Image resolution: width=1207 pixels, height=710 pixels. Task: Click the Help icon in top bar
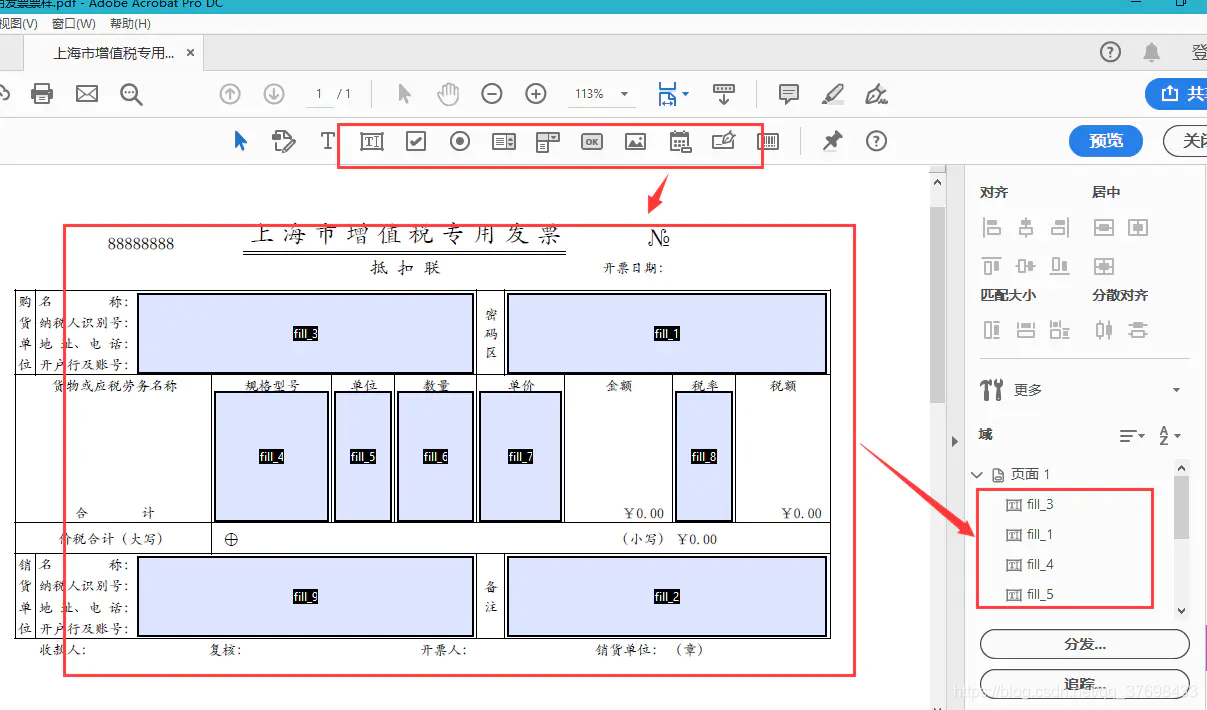(1110, 52)
